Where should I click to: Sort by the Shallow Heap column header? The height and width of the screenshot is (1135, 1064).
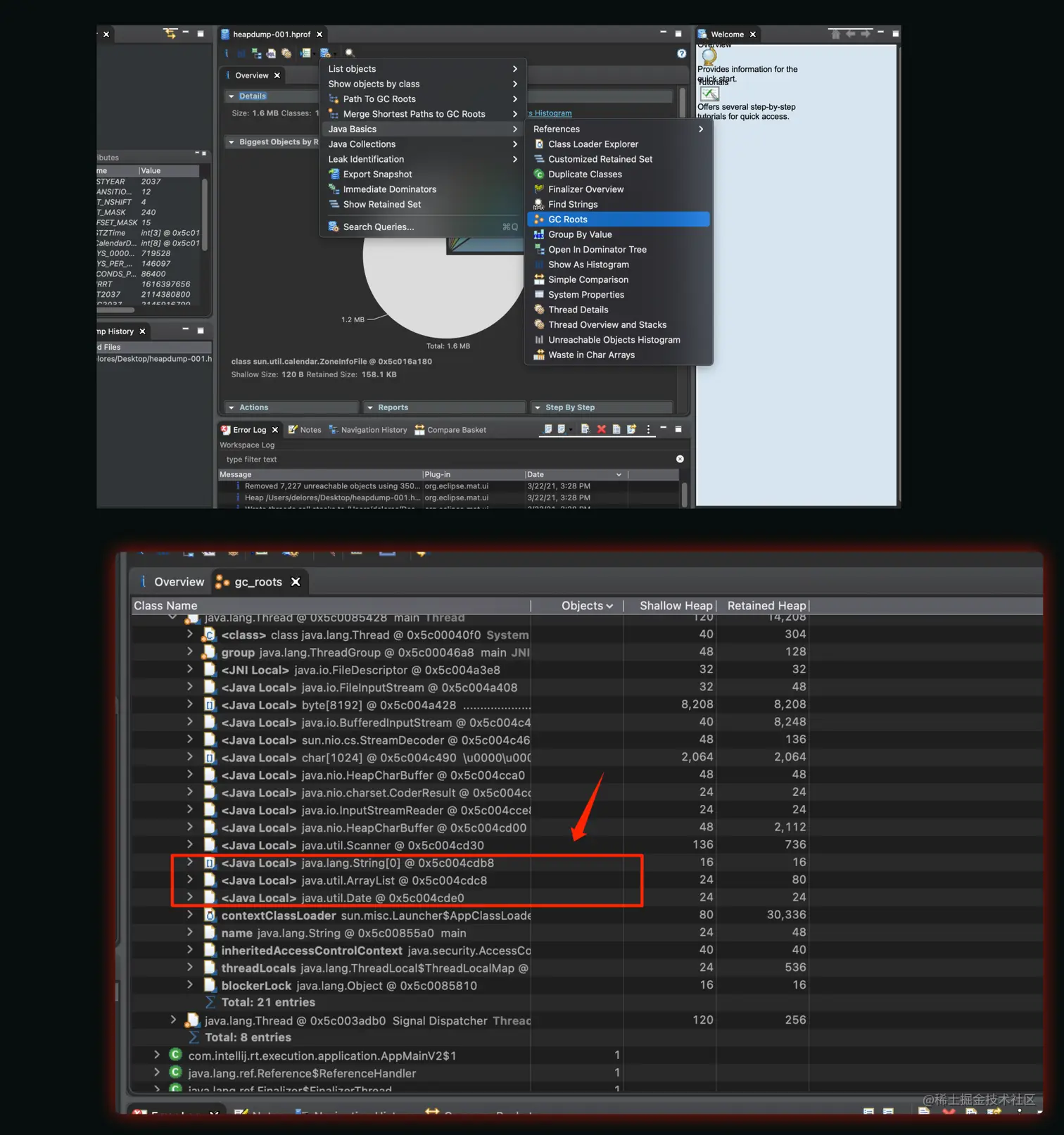pyautogui.click(x=671, y=606)
